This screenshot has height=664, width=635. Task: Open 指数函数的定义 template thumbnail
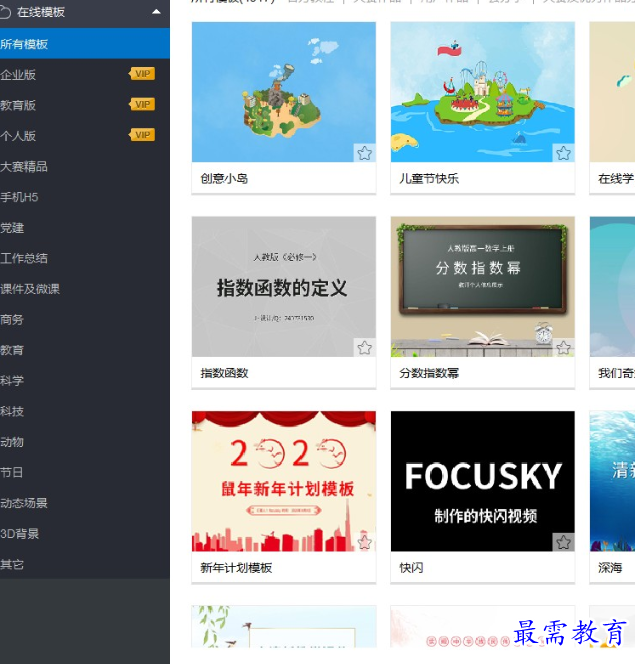click(284, 287)
